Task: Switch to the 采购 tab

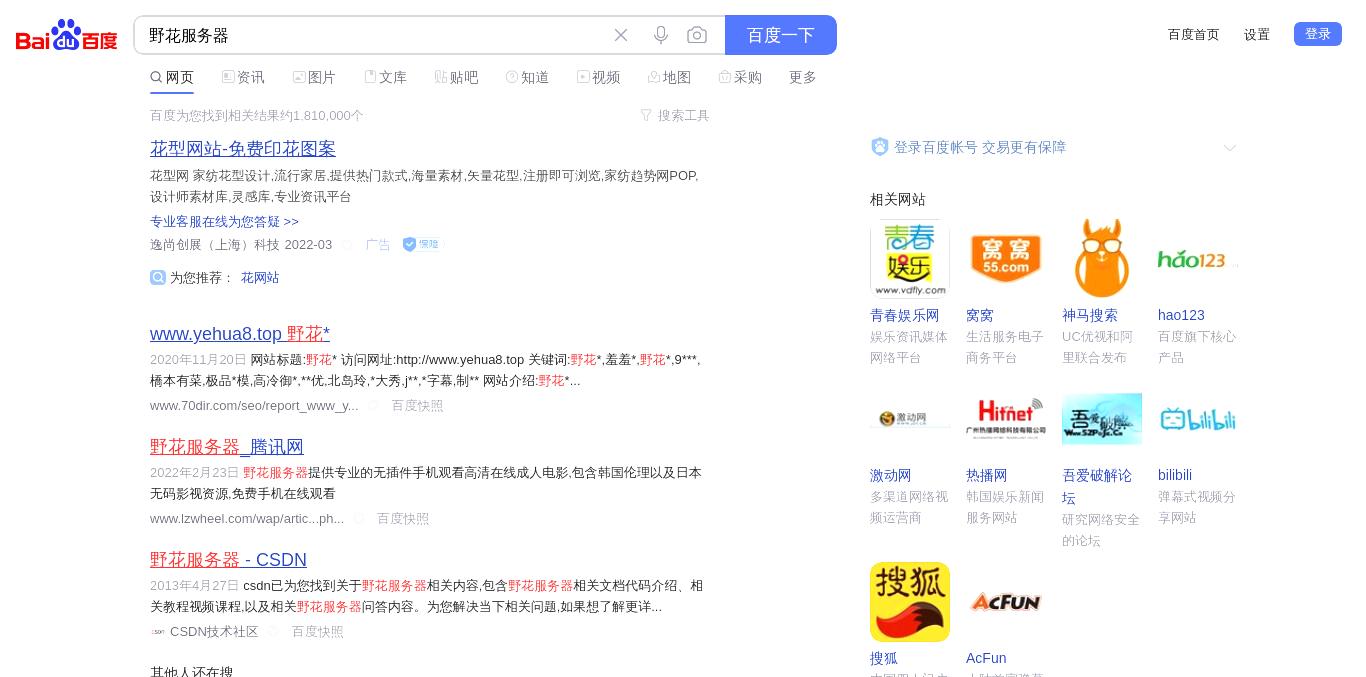Action: tap(740, 77)
